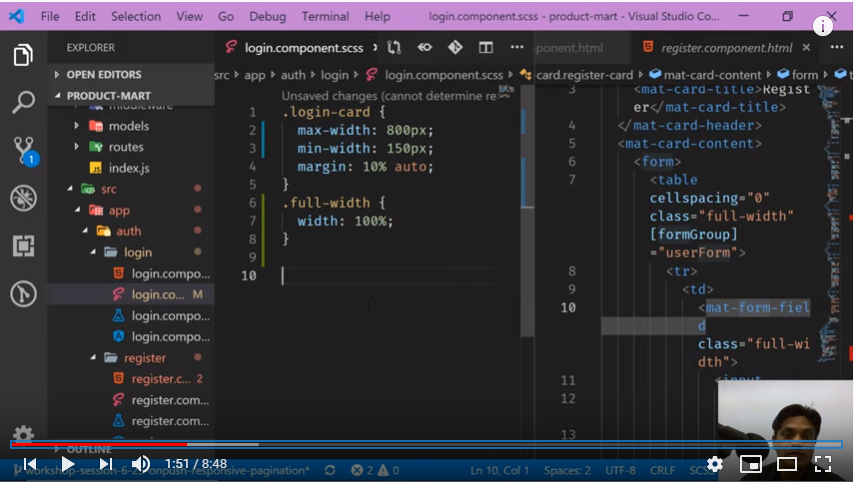854x482 pixels.
Task: Collapse the register folder
Action: pos(144,358)
